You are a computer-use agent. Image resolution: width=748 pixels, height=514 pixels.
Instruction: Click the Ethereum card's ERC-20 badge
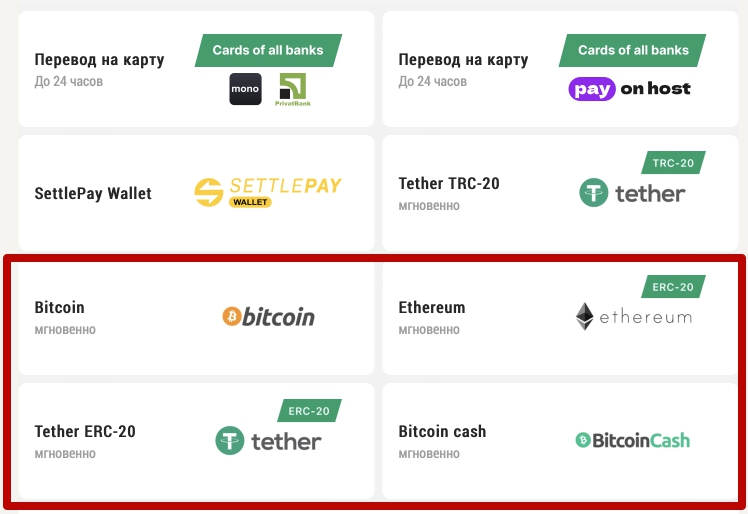pyautogui.click(x=673, y=287)
